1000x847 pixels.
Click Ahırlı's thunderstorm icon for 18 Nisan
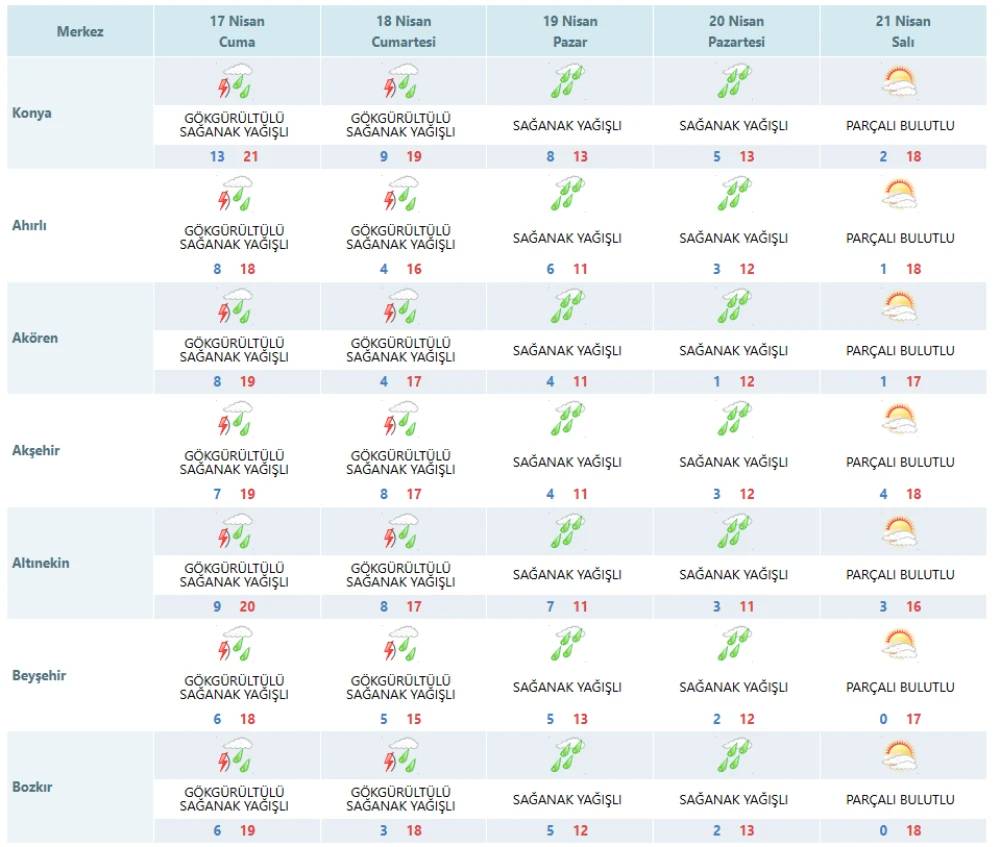[403, 193]
